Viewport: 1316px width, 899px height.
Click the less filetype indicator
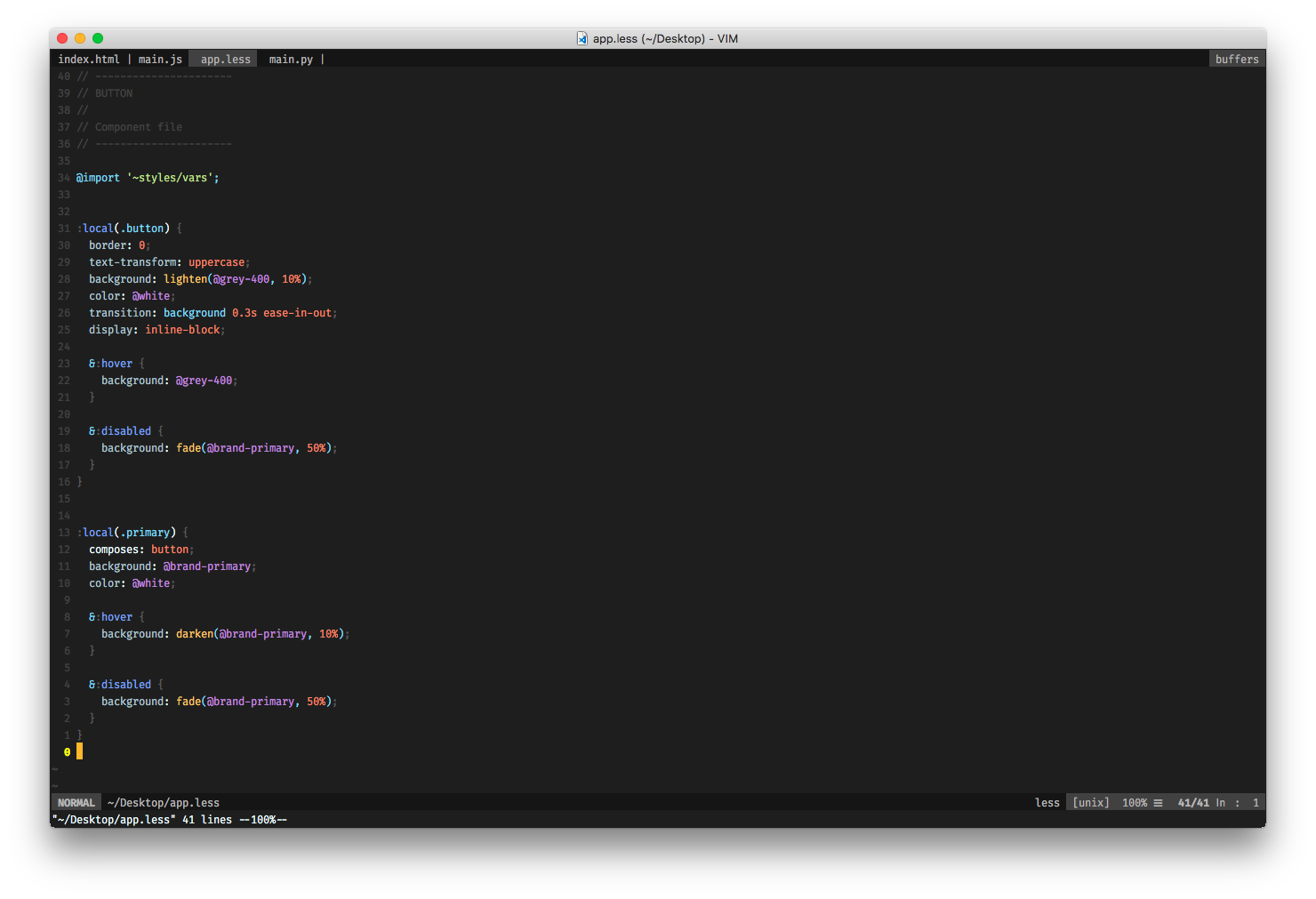1047,802
